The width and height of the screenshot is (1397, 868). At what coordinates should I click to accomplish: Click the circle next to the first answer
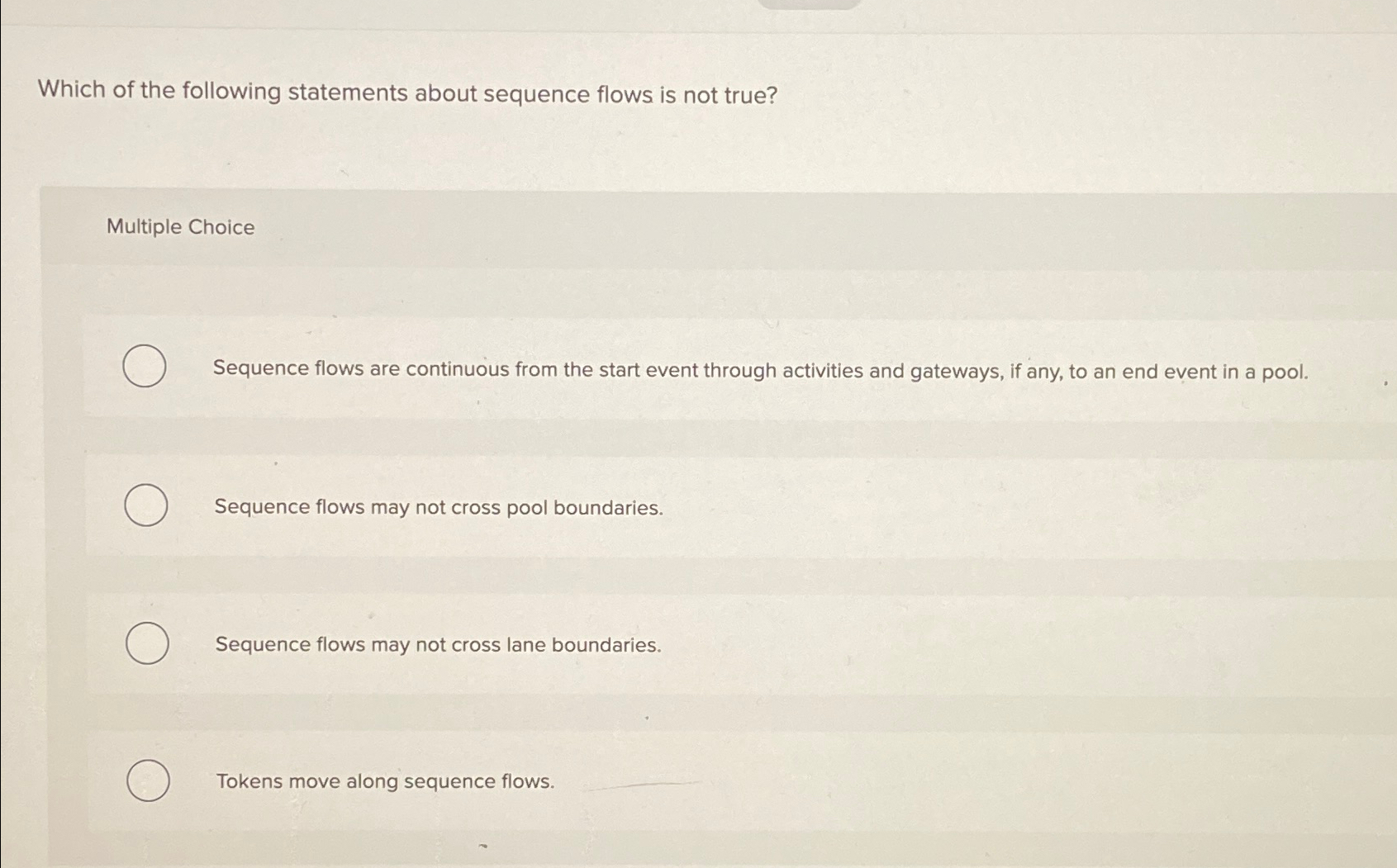click(x=145, y=367)
